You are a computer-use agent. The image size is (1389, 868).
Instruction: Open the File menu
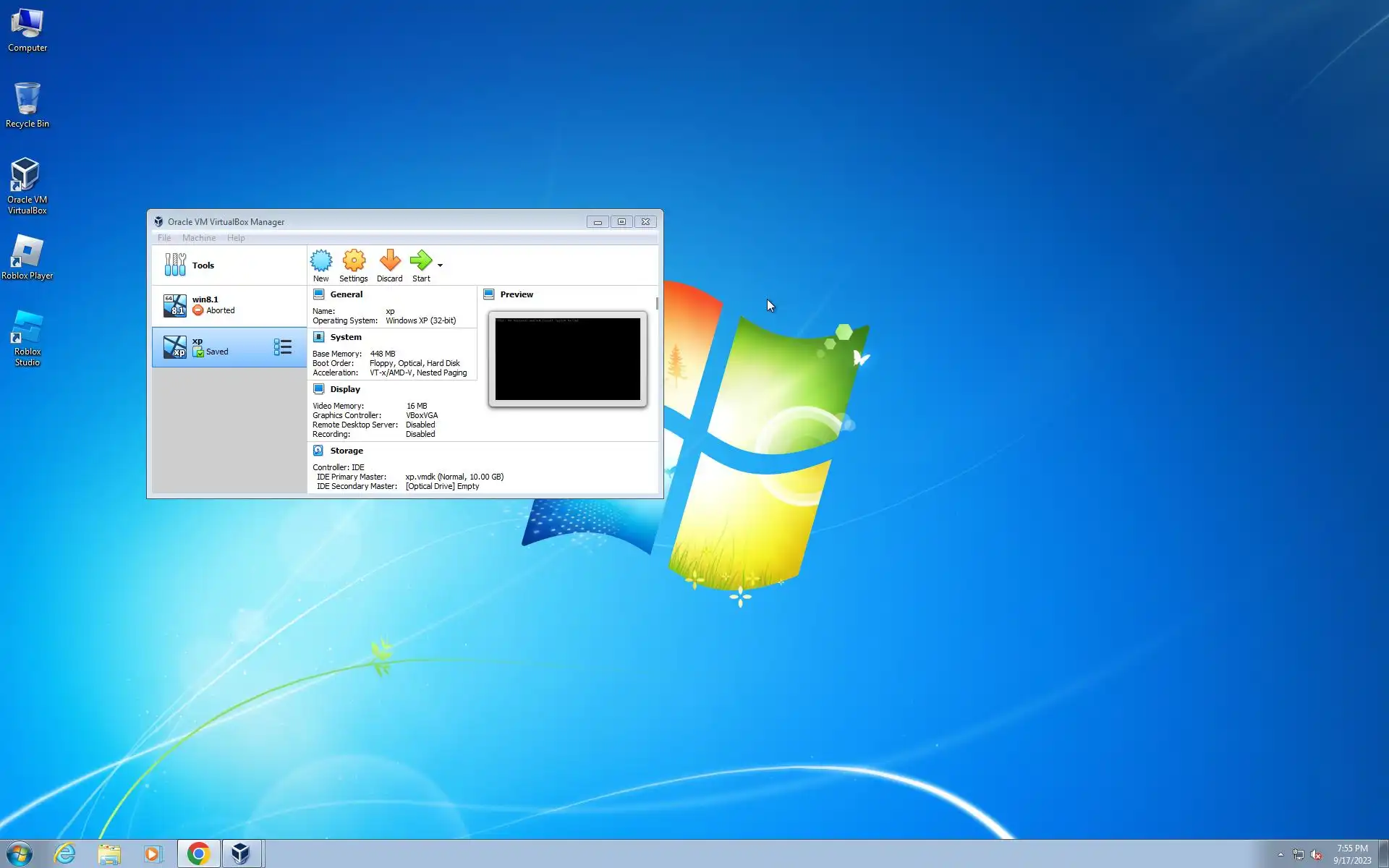tap(164, 238)
